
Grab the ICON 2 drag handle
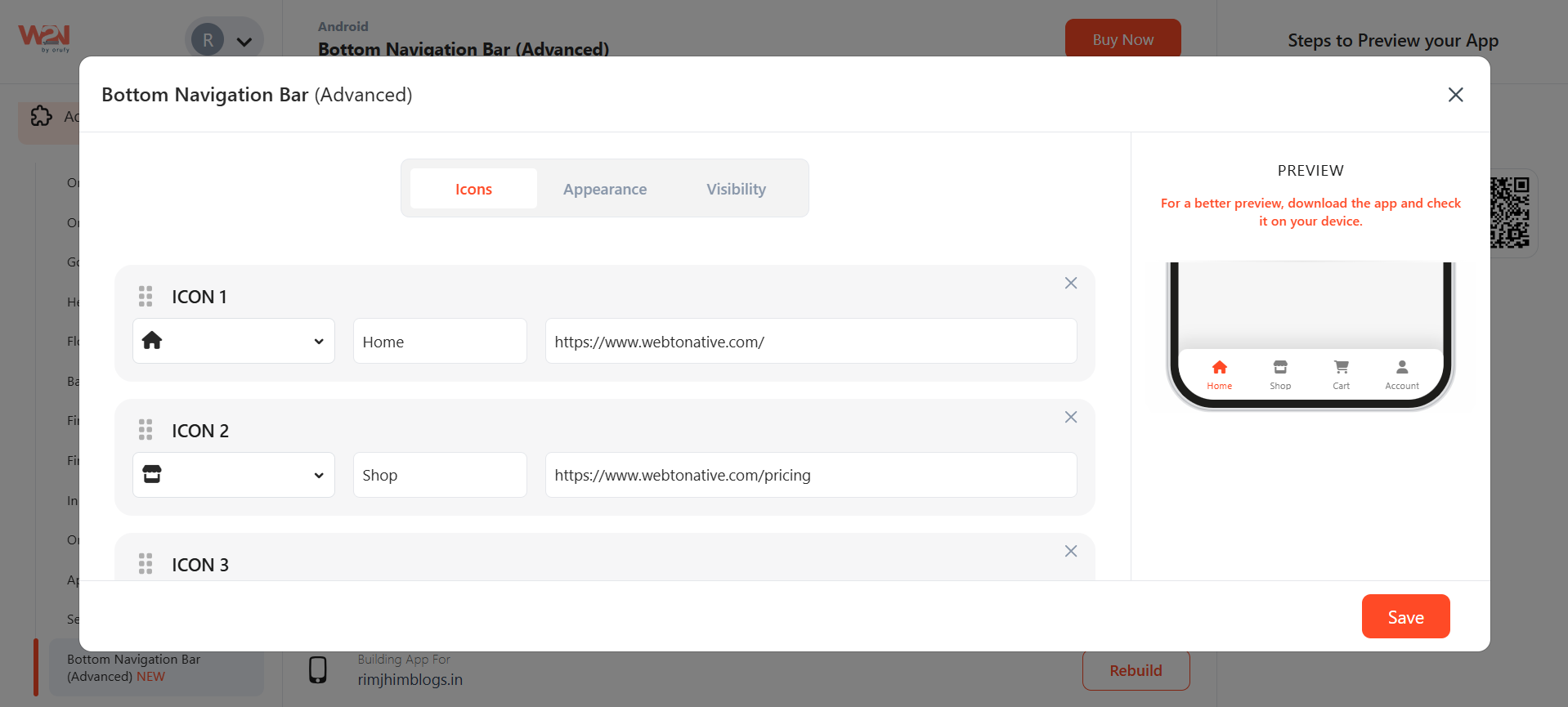click(146, 430)
